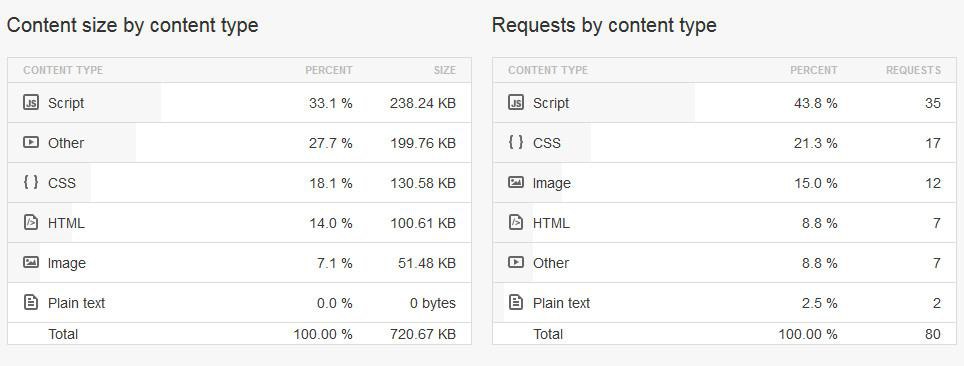Viewport: 964px width, 366px height.
Task: Select the 43.8 % Script requests percentage
Action: pos(816,103)
